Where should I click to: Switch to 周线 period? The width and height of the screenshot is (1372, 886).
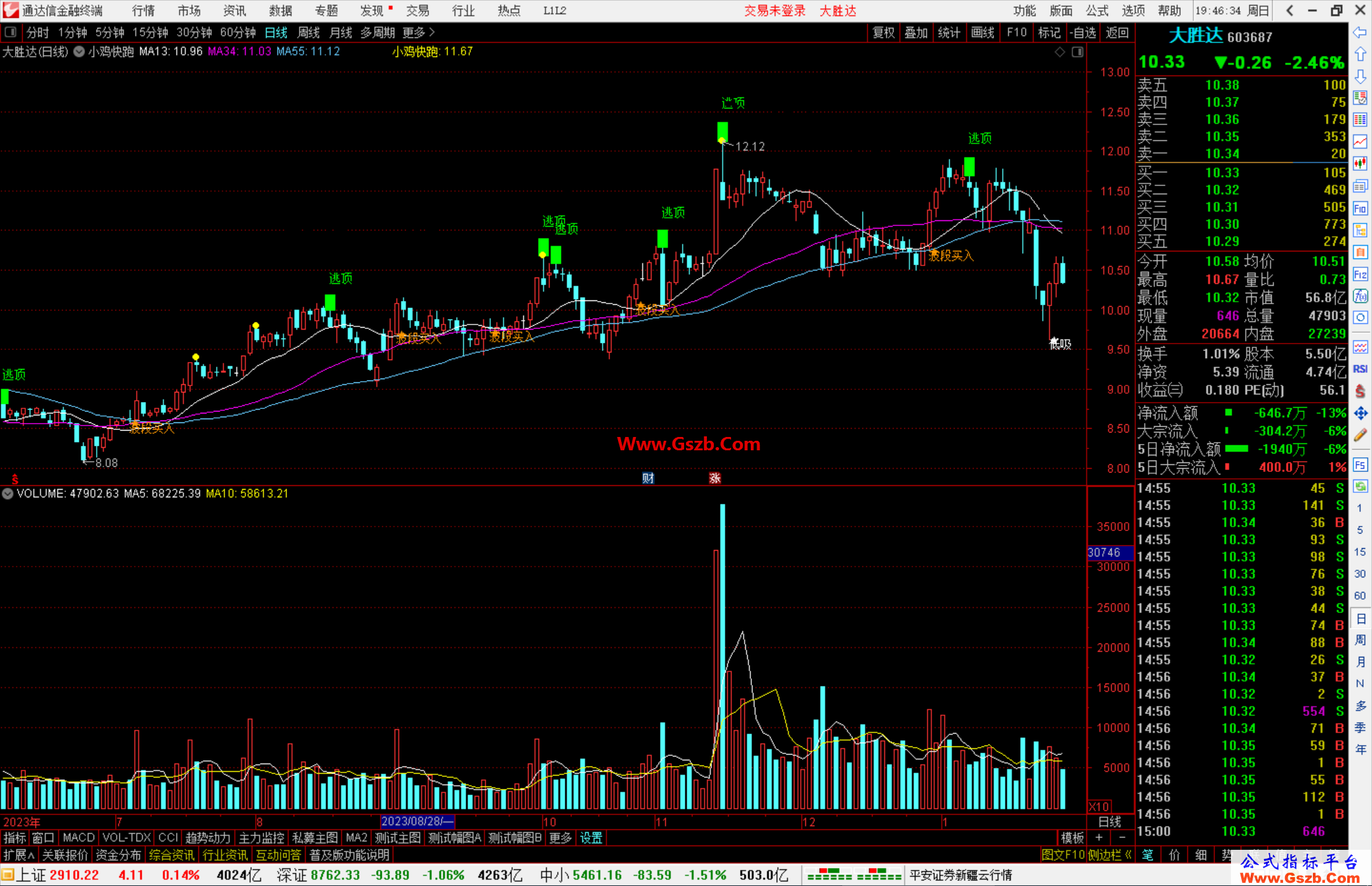pos(309,32)
